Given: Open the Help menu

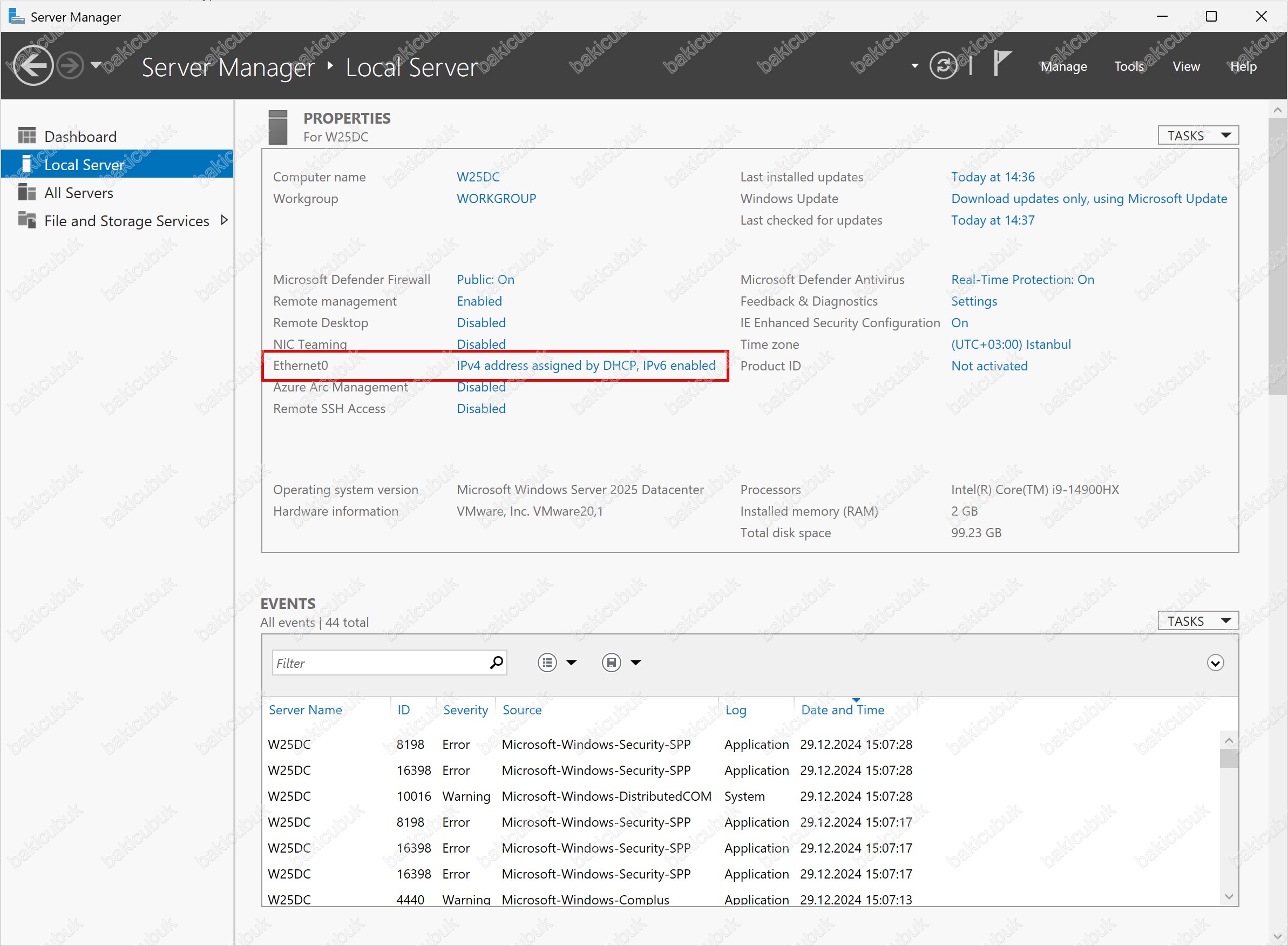Looking at the screenshot, I should [x=1243, y=66].
